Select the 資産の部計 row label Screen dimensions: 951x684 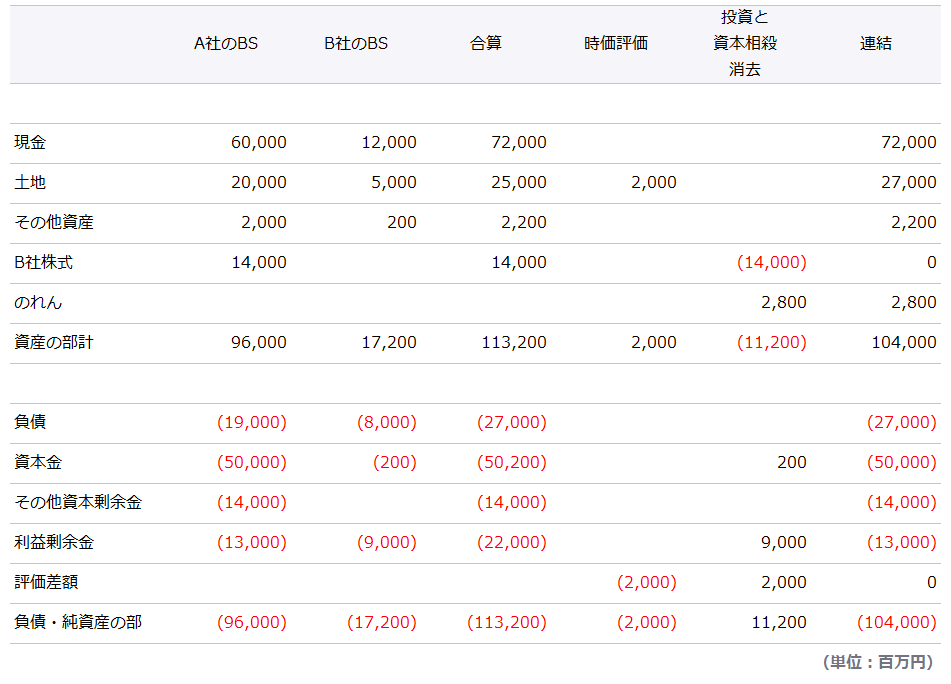[x=54, y=343]
